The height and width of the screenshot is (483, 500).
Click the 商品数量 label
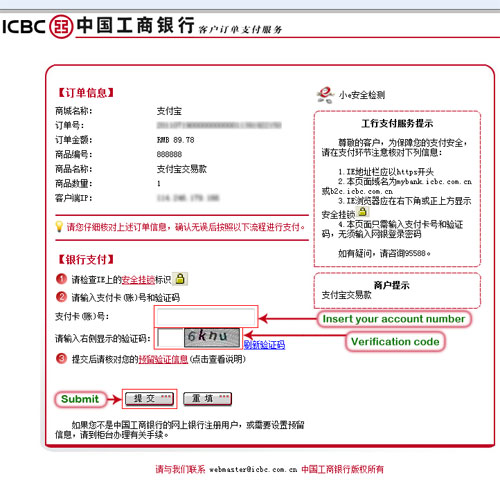click(x=74, y=183)
